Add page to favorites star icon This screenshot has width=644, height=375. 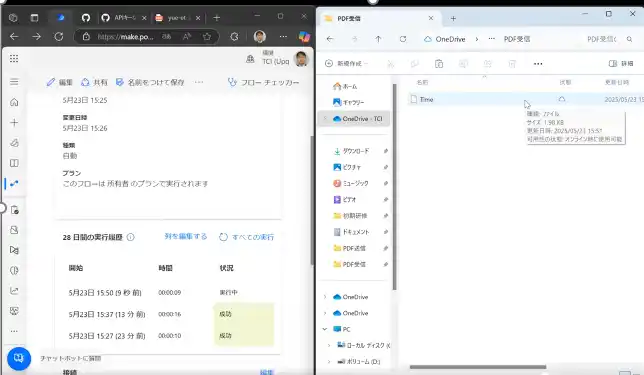[x=207, y=37]
